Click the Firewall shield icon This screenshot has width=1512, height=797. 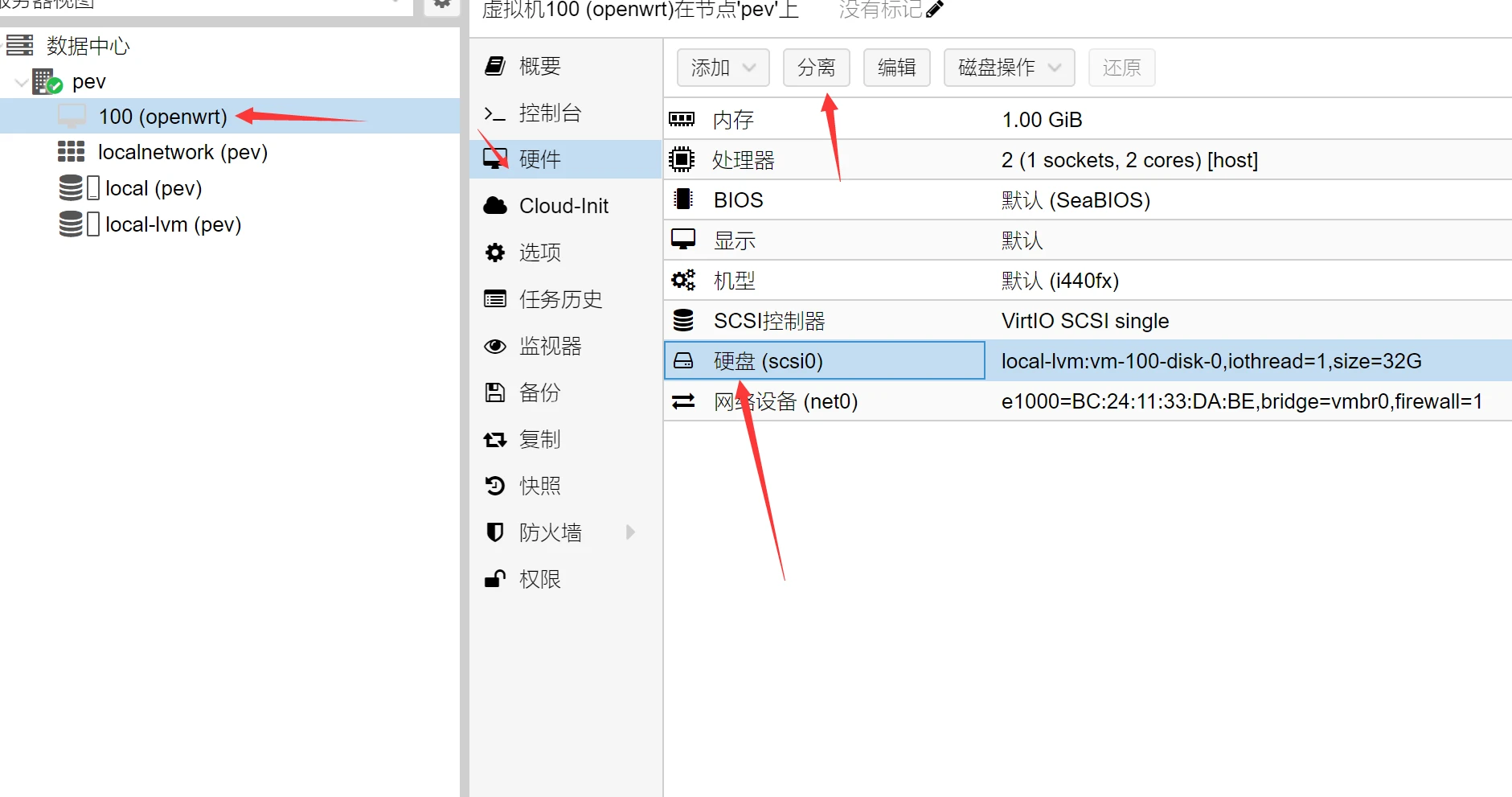point(495,532)
